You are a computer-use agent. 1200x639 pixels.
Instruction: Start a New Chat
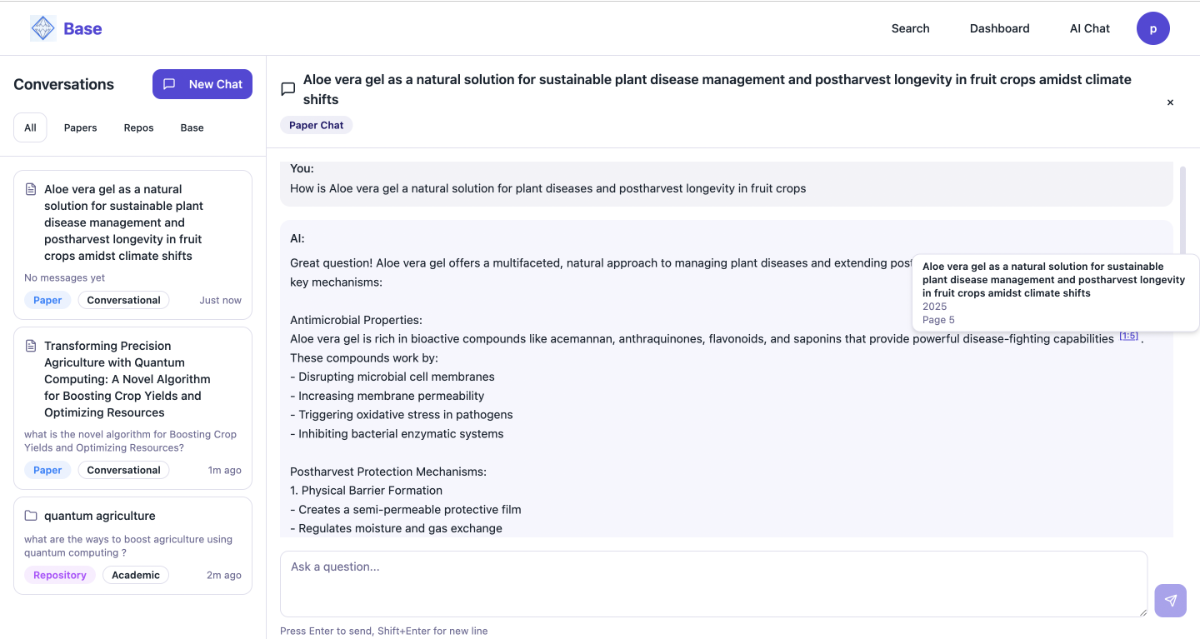coord(202,84)
